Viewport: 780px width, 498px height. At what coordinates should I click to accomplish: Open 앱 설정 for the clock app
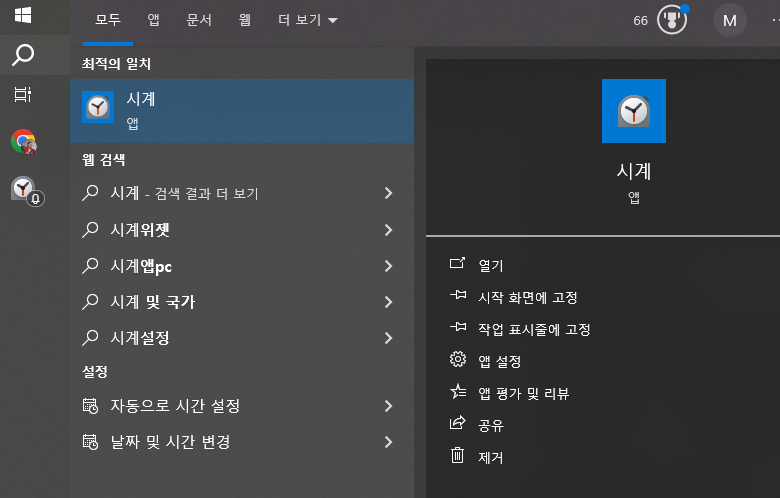pyautogui.click(x=499, y=361)
